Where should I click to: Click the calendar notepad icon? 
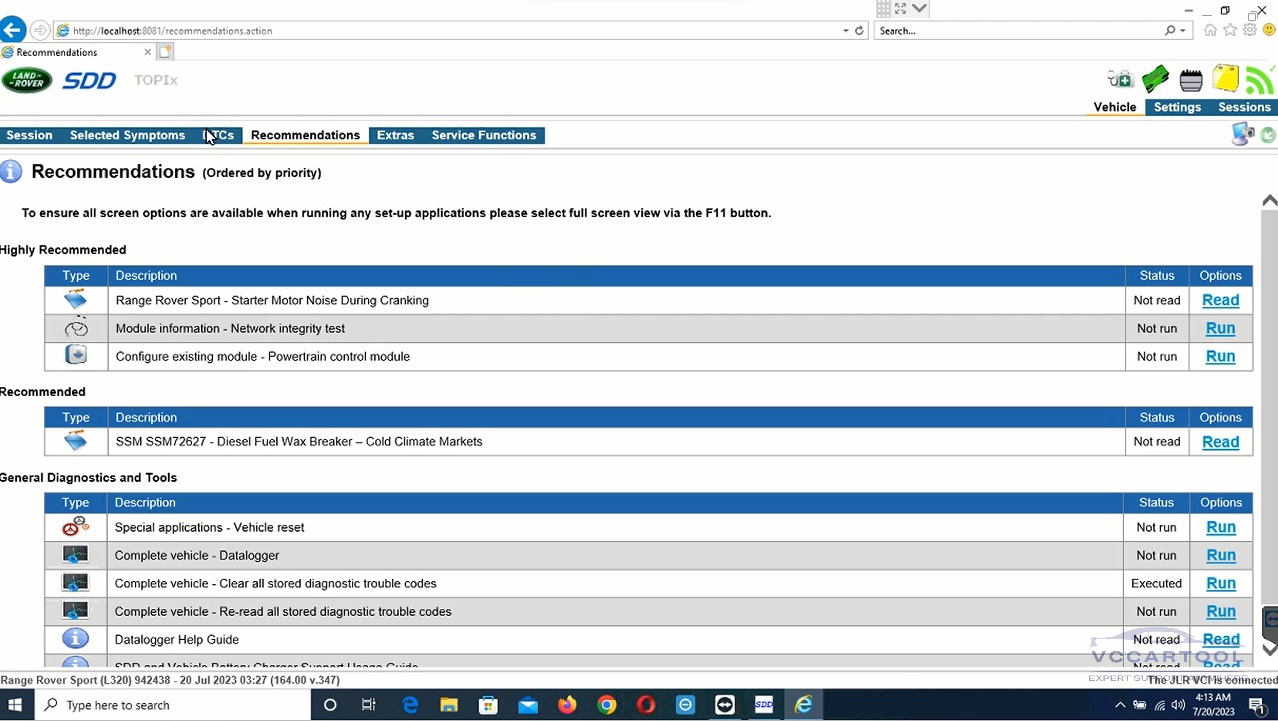[1190, 80]
